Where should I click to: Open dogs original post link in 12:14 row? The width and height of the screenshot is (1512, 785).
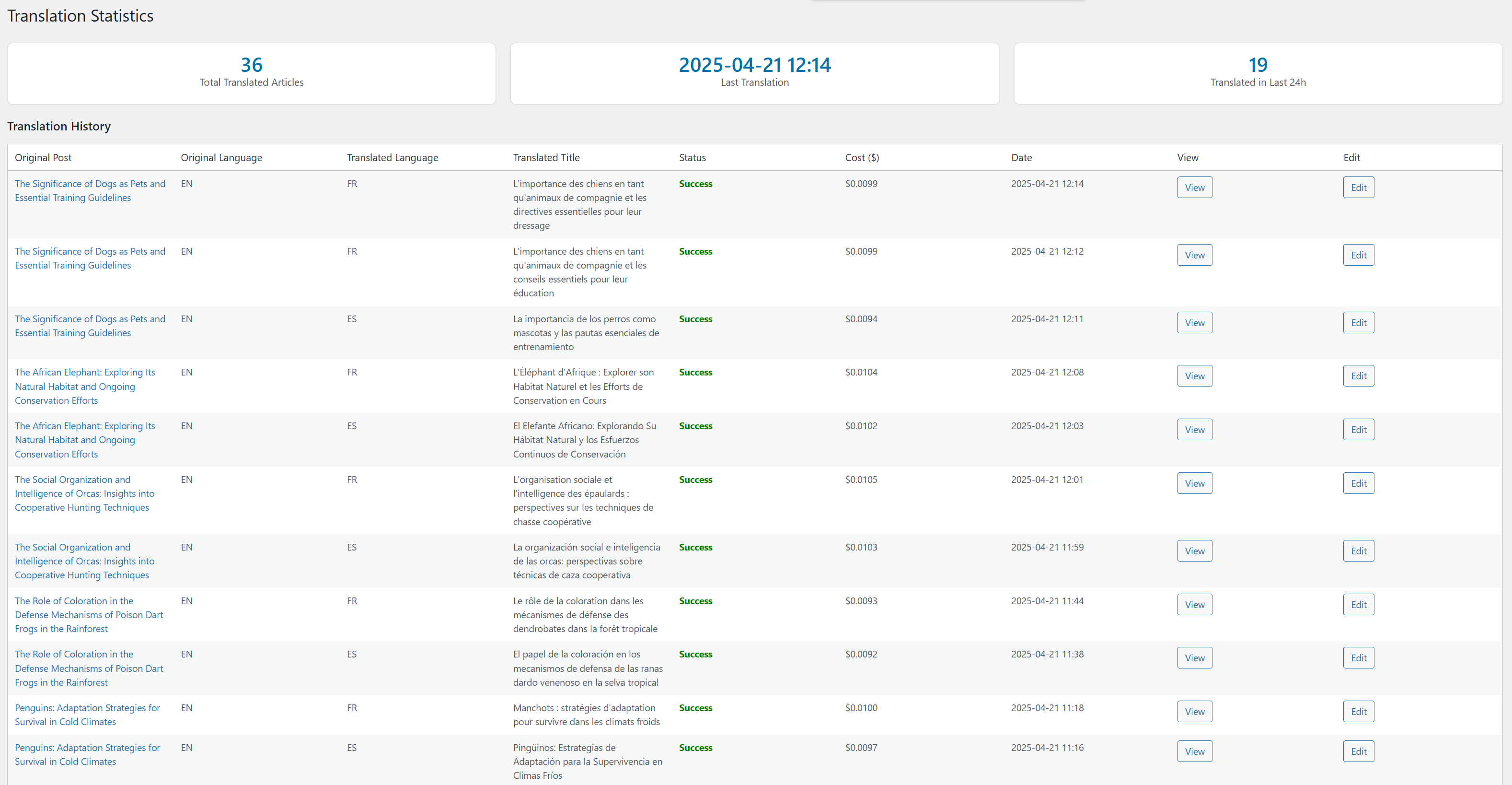(x=90, y=191)
